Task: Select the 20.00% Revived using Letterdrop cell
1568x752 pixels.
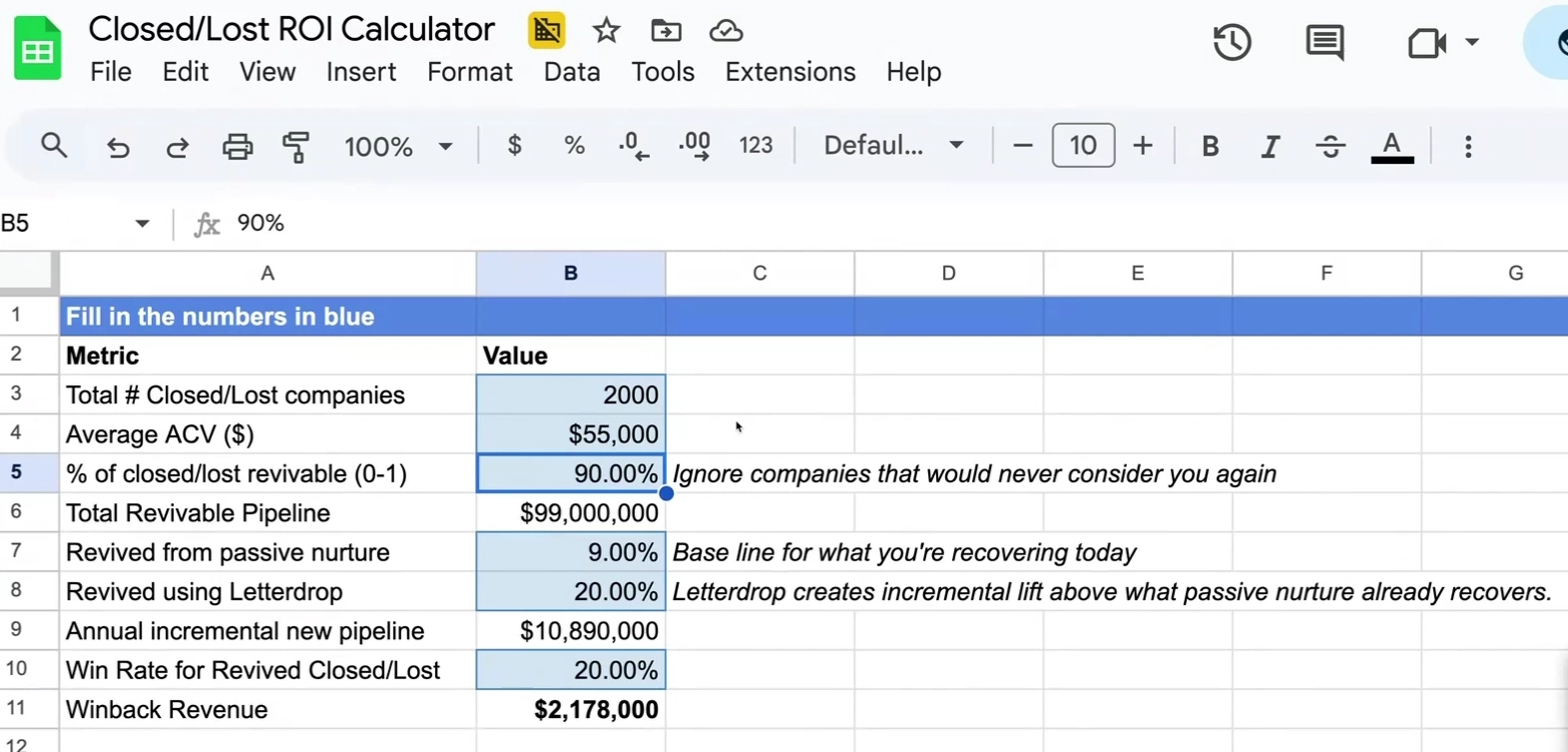Action: coord(571,591)
